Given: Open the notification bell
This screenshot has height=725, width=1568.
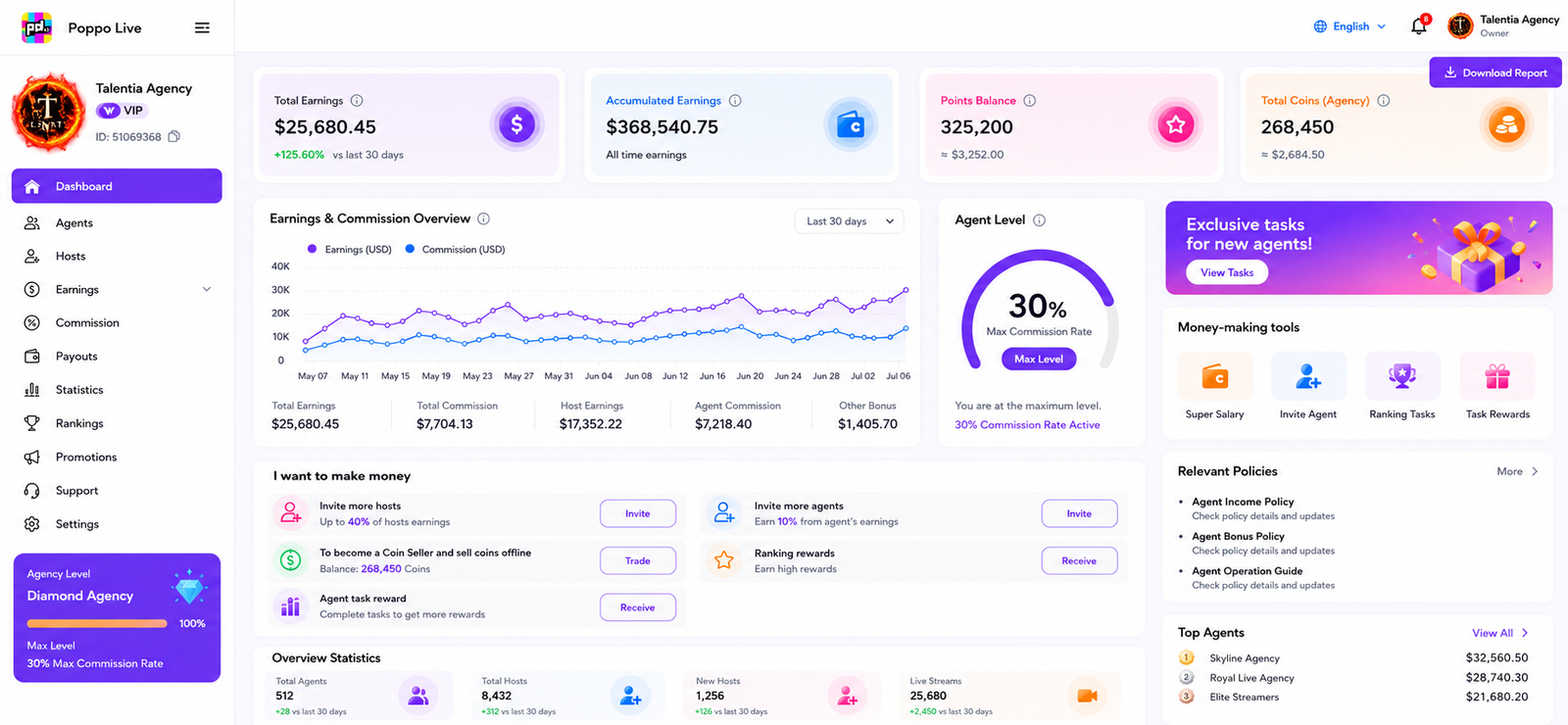Looking at the screenshot, I should pos(1419,26).
